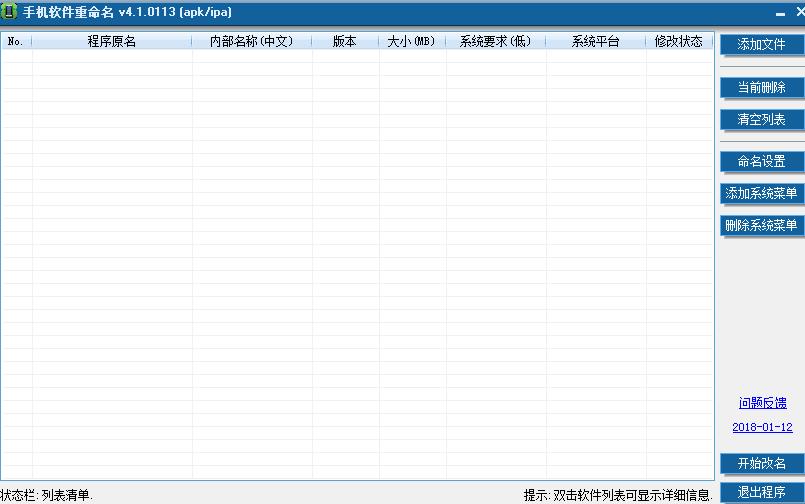Click the app icon in title bar

[x=9, y=11]
